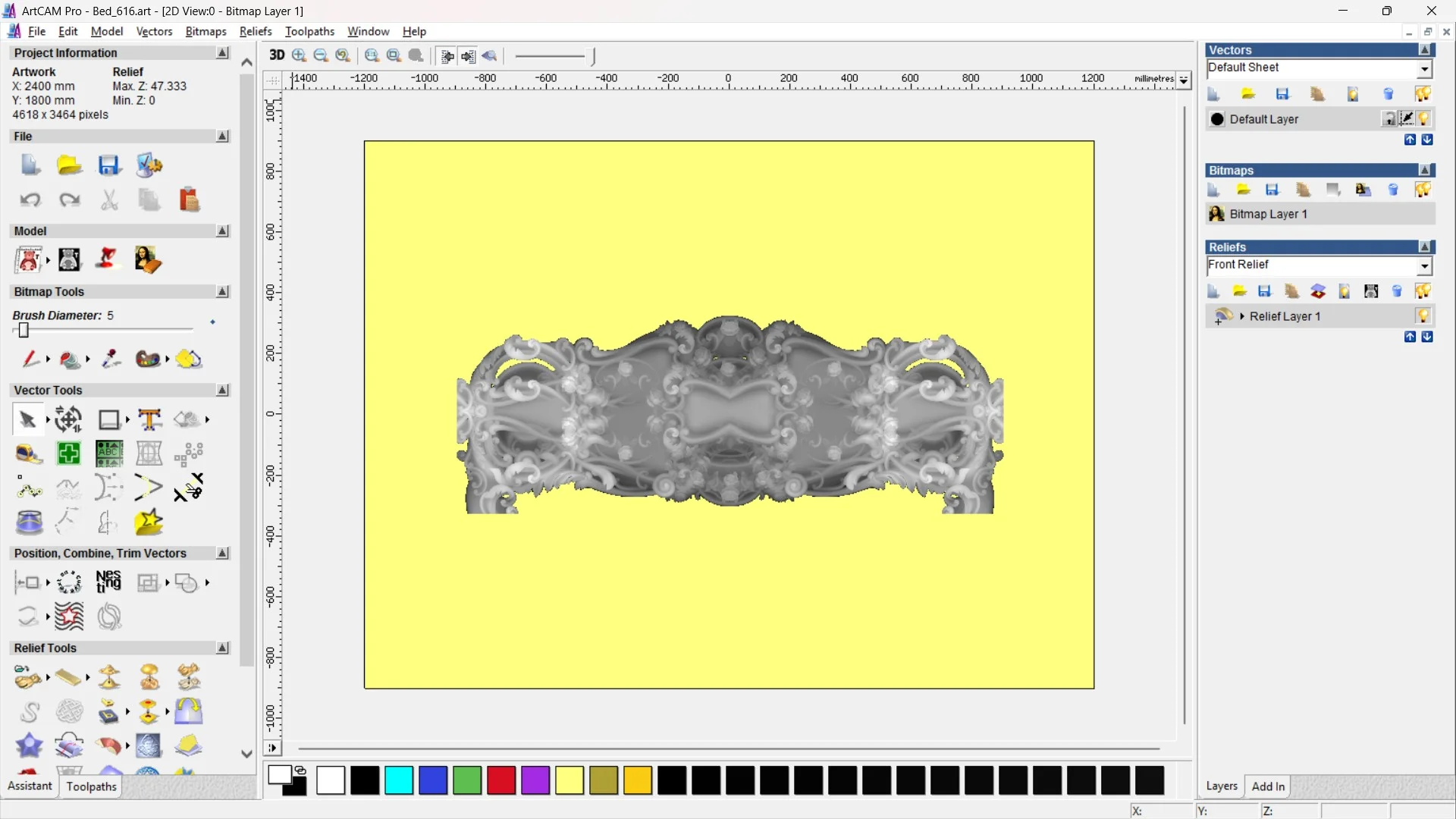
Task: Click the Save file icon
Action: [x=108, y=165]
